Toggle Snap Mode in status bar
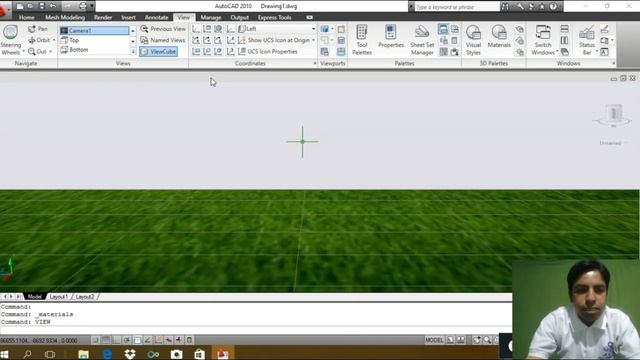 [95, 340]
